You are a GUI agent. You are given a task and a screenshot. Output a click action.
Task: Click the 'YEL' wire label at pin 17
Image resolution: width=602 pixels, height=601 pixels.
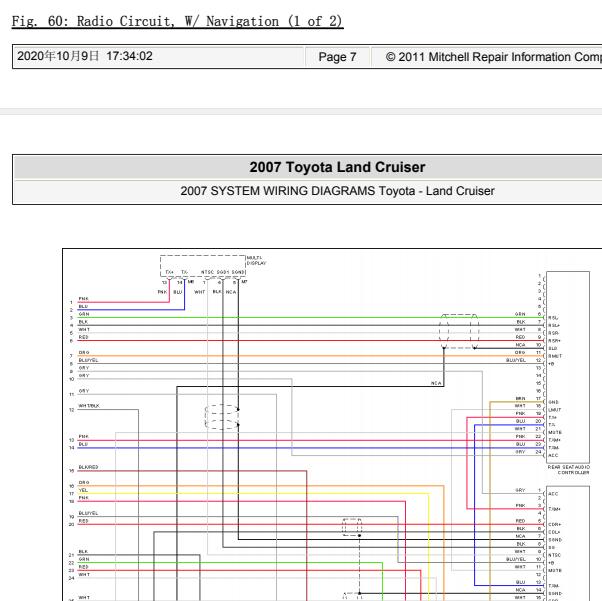tap(83, 490)
